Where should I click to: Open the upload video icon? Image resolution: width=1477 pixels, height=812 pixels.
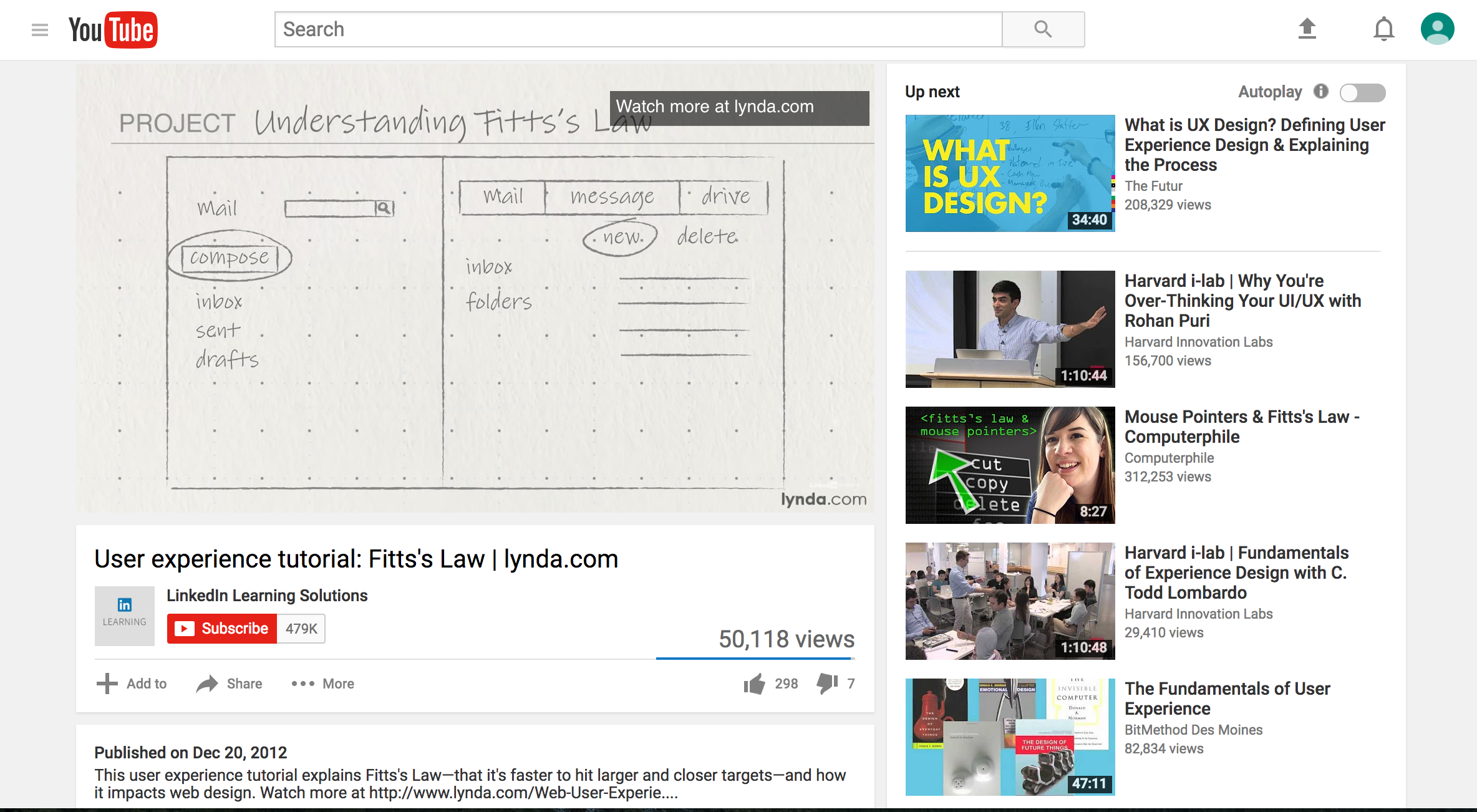[x=1307, y=29]
